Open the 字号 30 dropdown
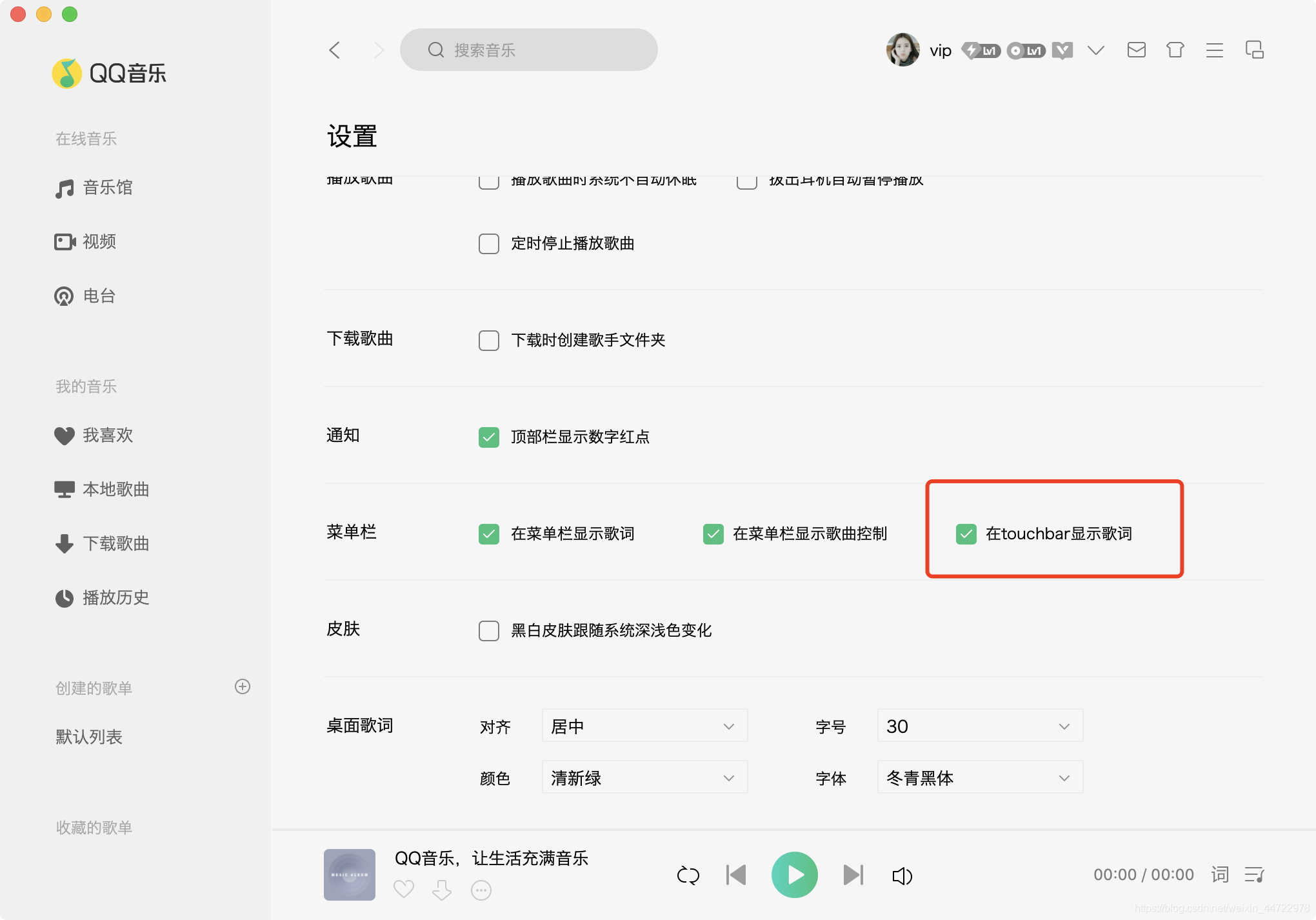Screen dimensions: 1316x920 [x=979, y=726]
